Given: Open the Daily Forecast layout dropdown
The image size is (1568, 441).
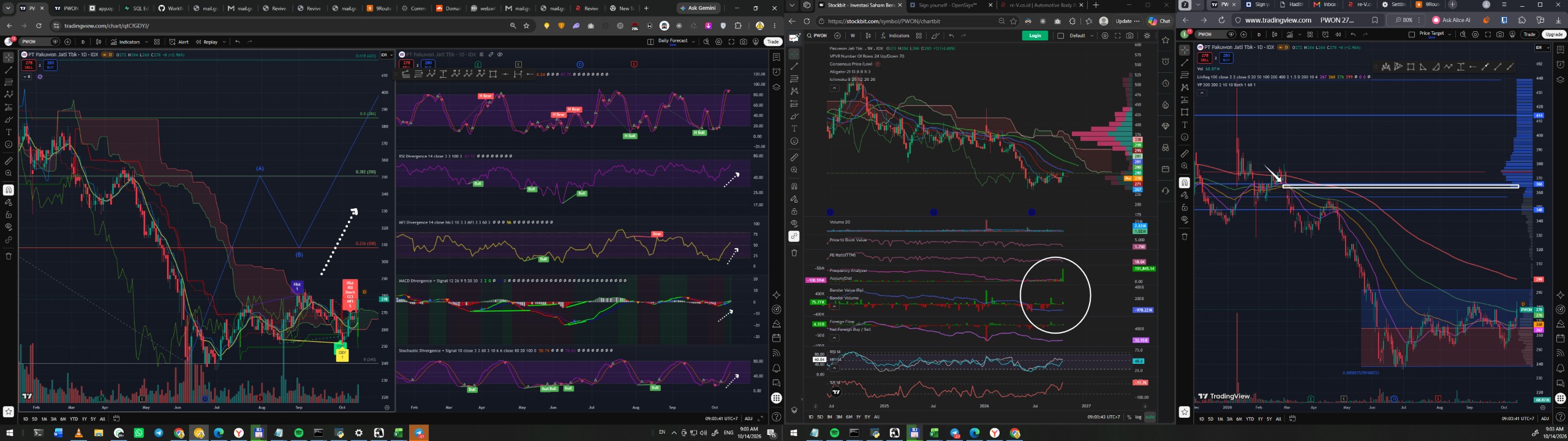Looking at the screenshot, I should pyautogui.click(x=693, y=42).
